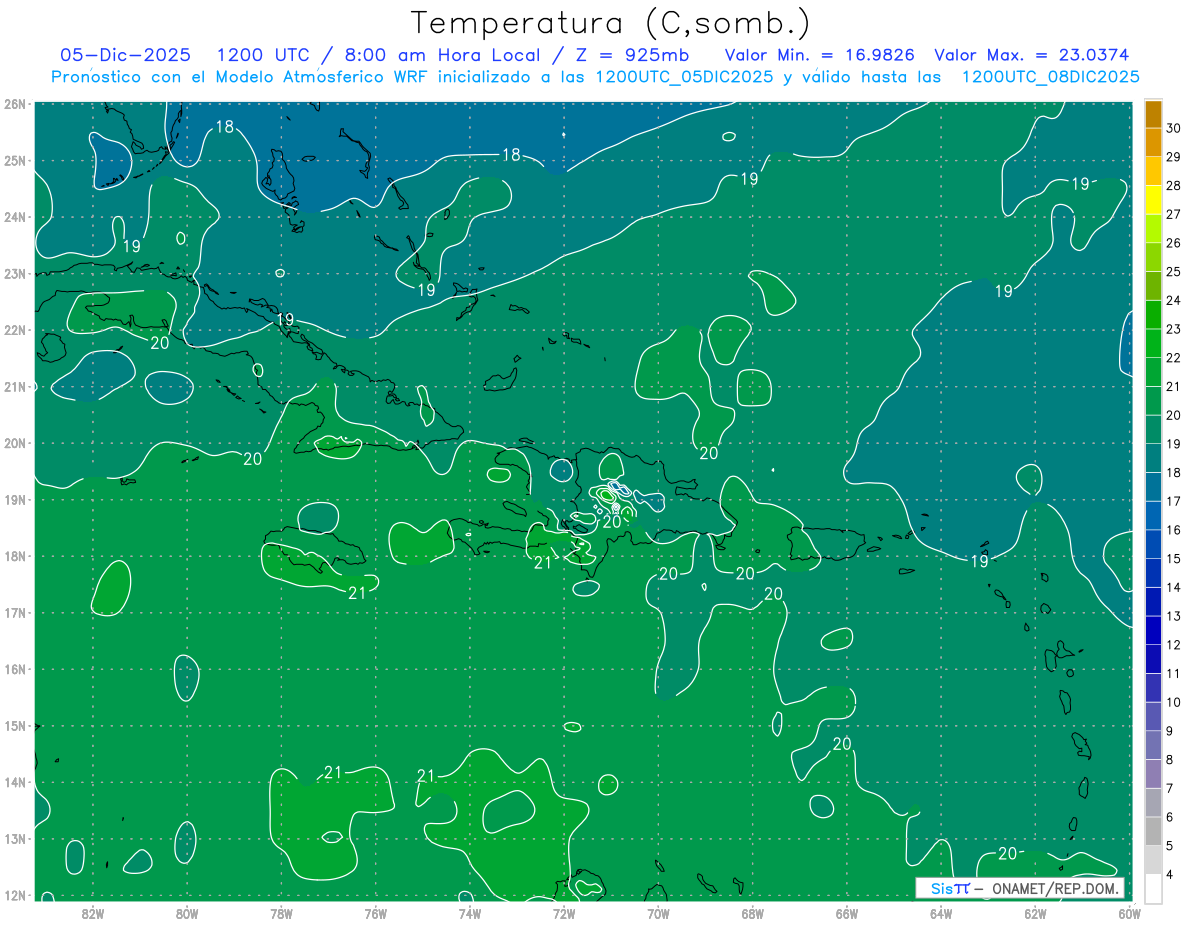Click the "4" value on the color scale
The height and width of the screenshot is (927, 1200).
(1170, 874)
